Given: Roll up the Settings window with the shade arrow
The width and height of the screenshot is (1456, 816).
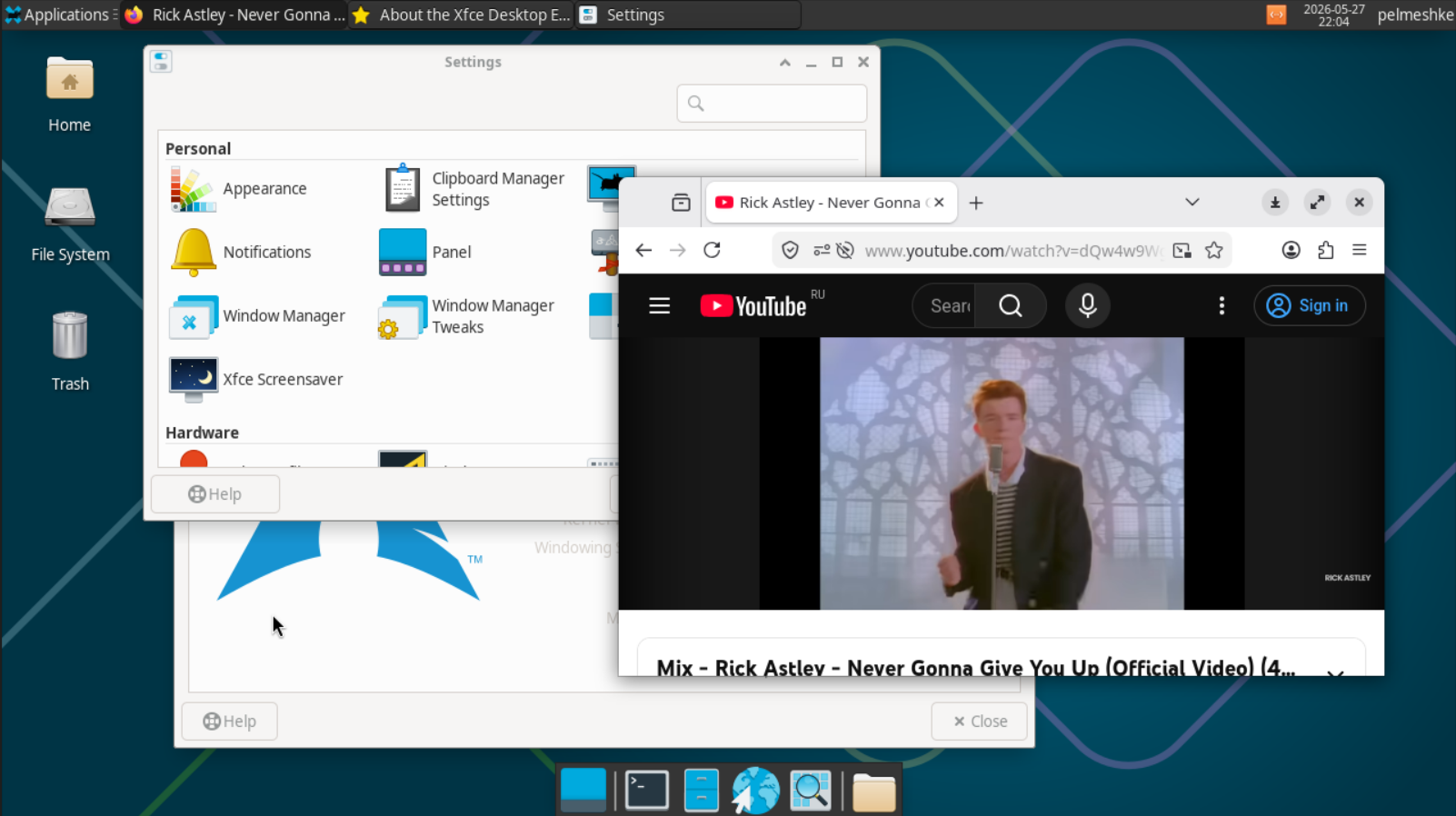Looking at the screenshot, I should tap(785, 62).
